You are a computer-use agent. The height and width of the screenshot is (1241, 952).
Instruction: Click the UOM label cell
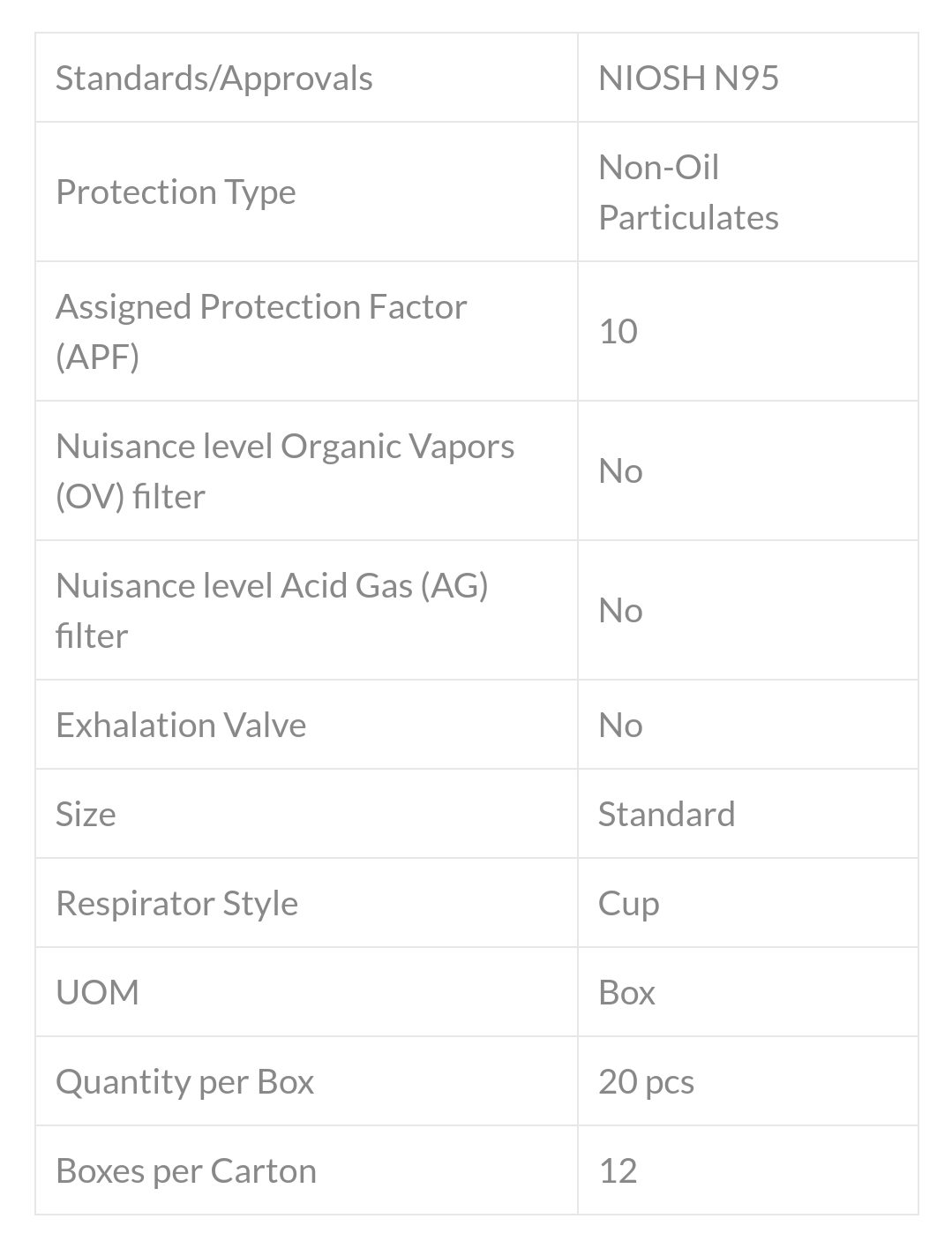click(97, 992)
